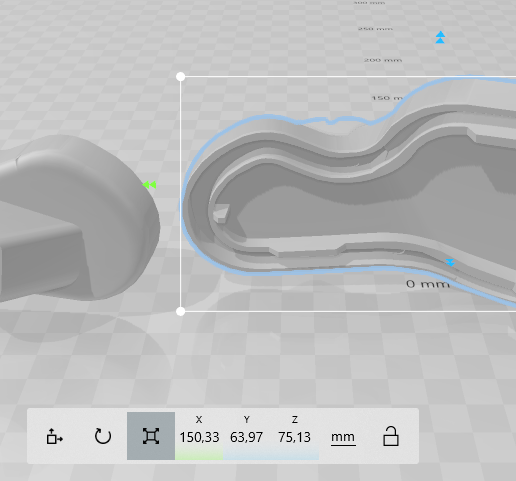Select the Move tool icon
Screen dimensions: 516x481
55,436
